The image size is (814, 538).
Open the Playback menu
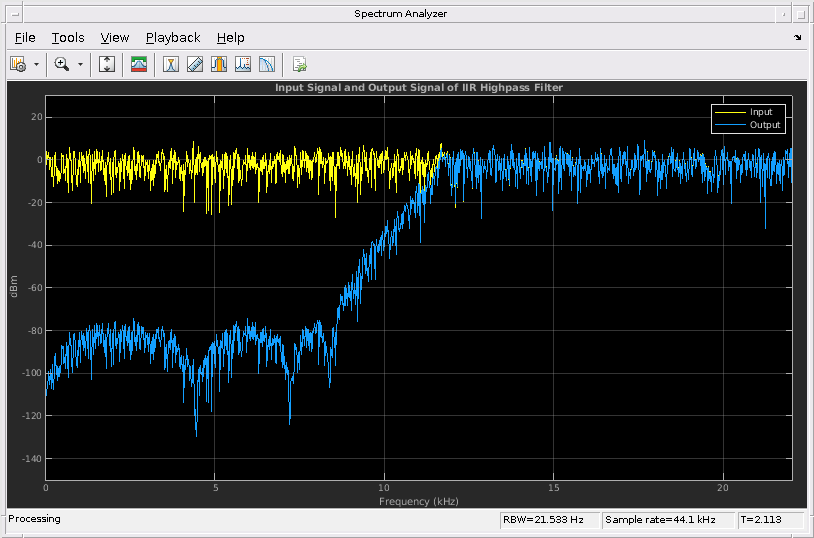(173, 38)
